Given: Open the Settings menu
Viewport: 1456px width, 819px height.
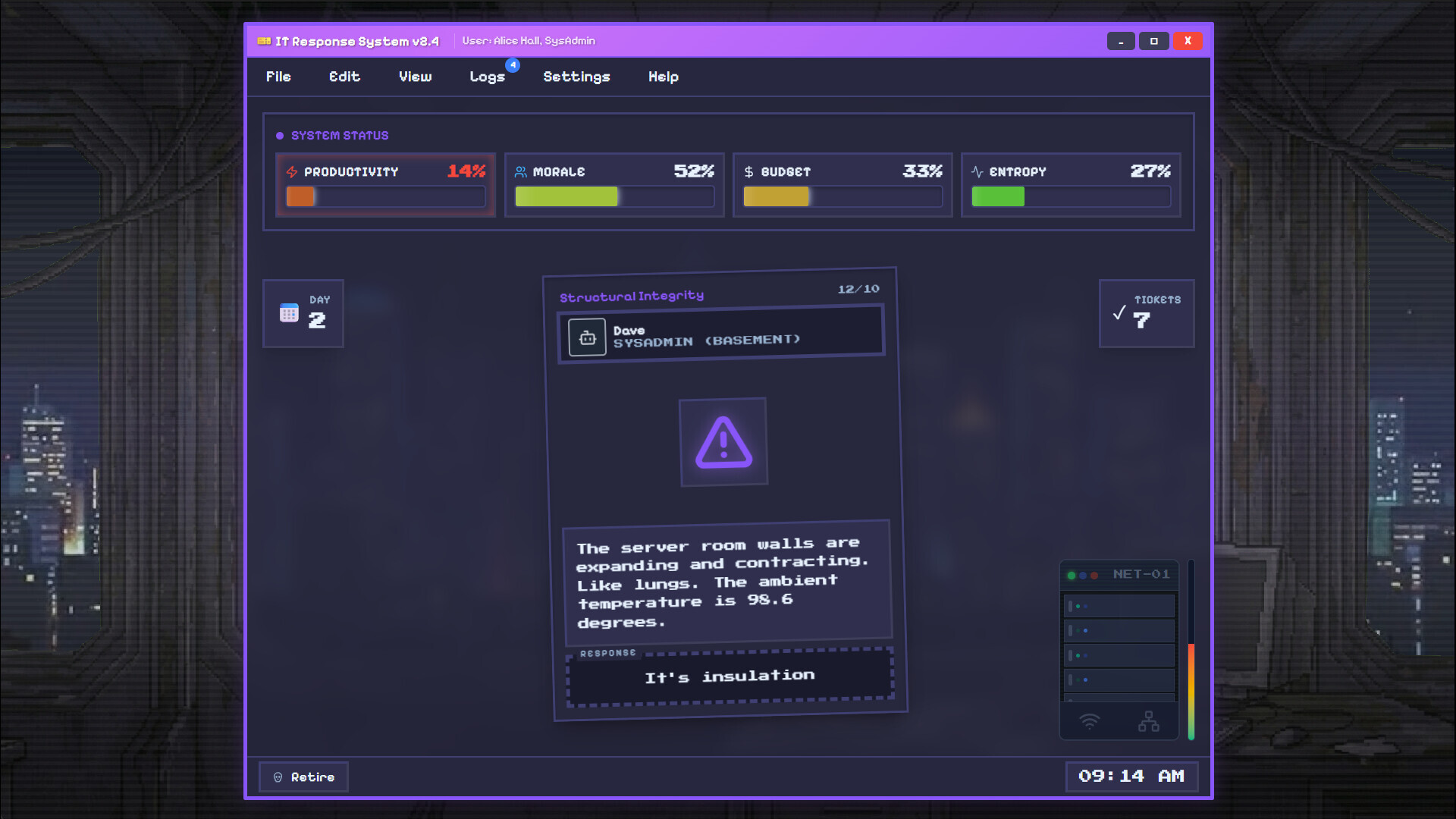Looking at the screenshot, I should click(576, 77).
